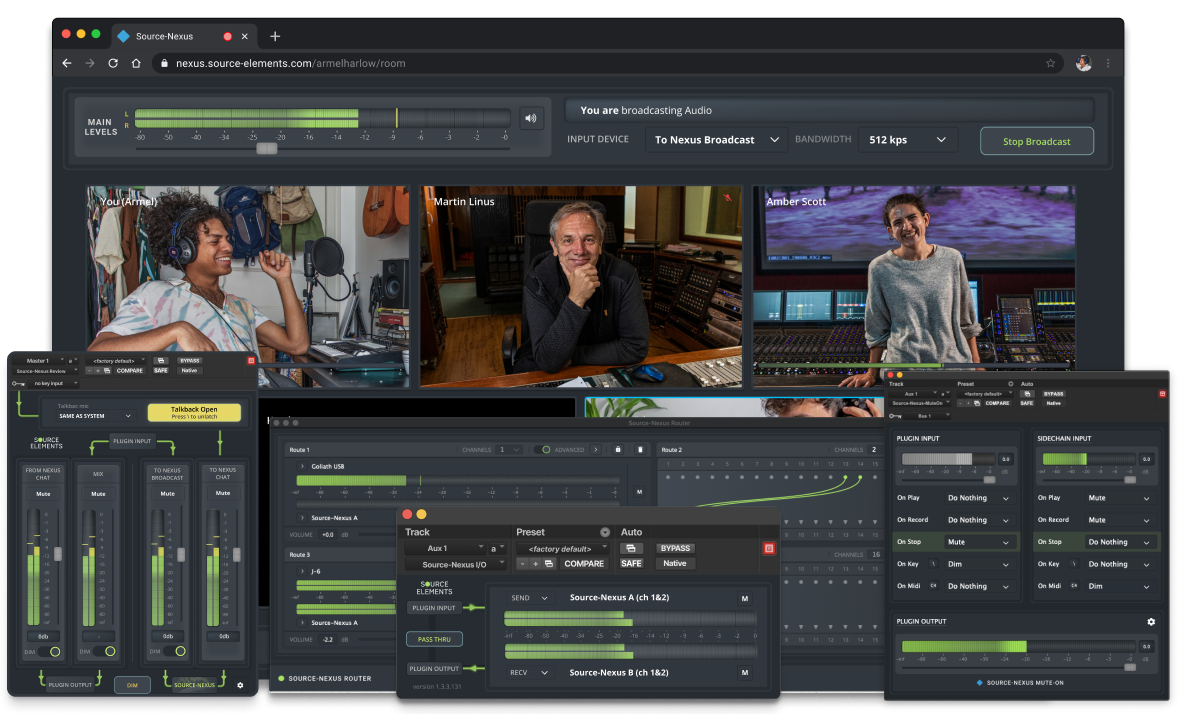This screenshot has height=714, width=1181.
Task: Open settings gear in Source-Nexus Review plugin
Action: click(x=240, y=685)
